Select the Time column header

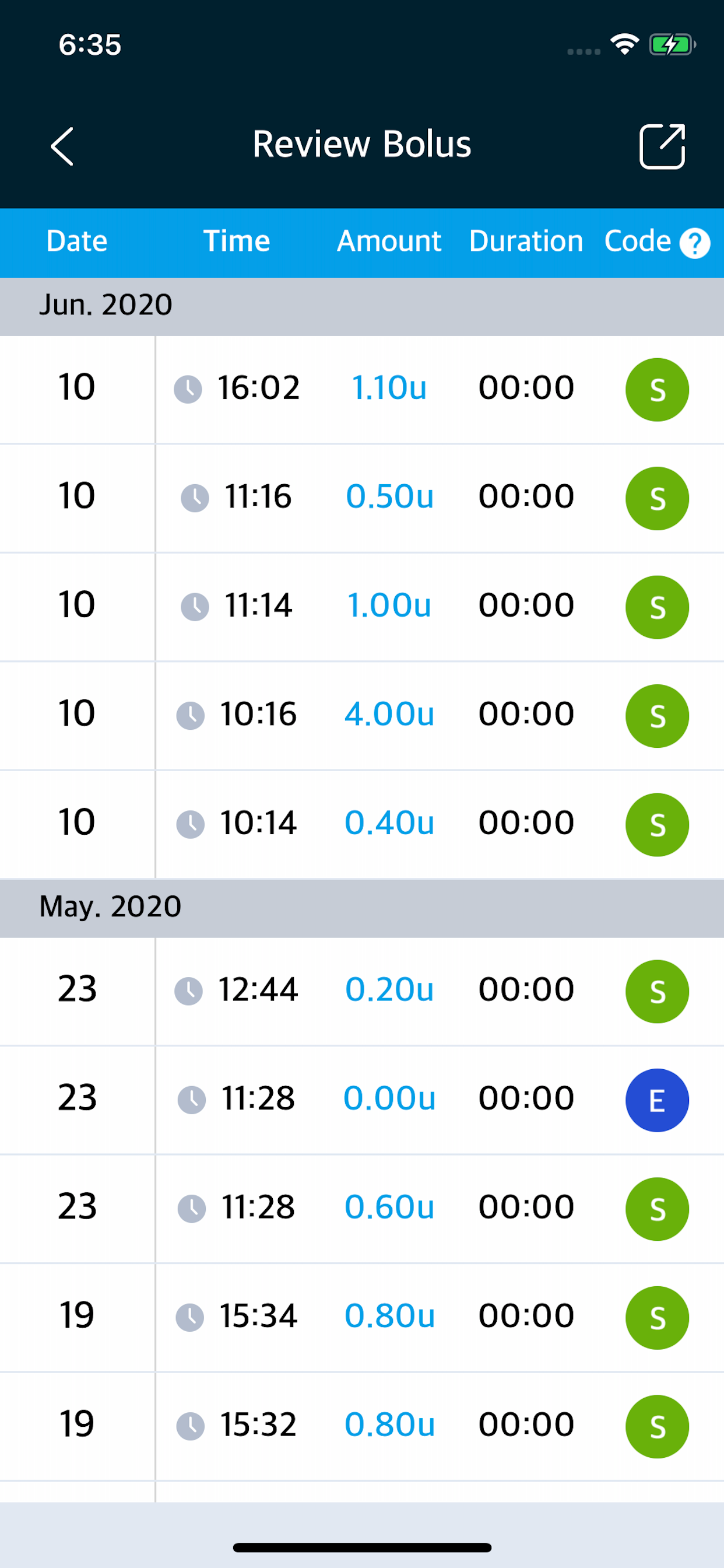[x=236, y=241]
